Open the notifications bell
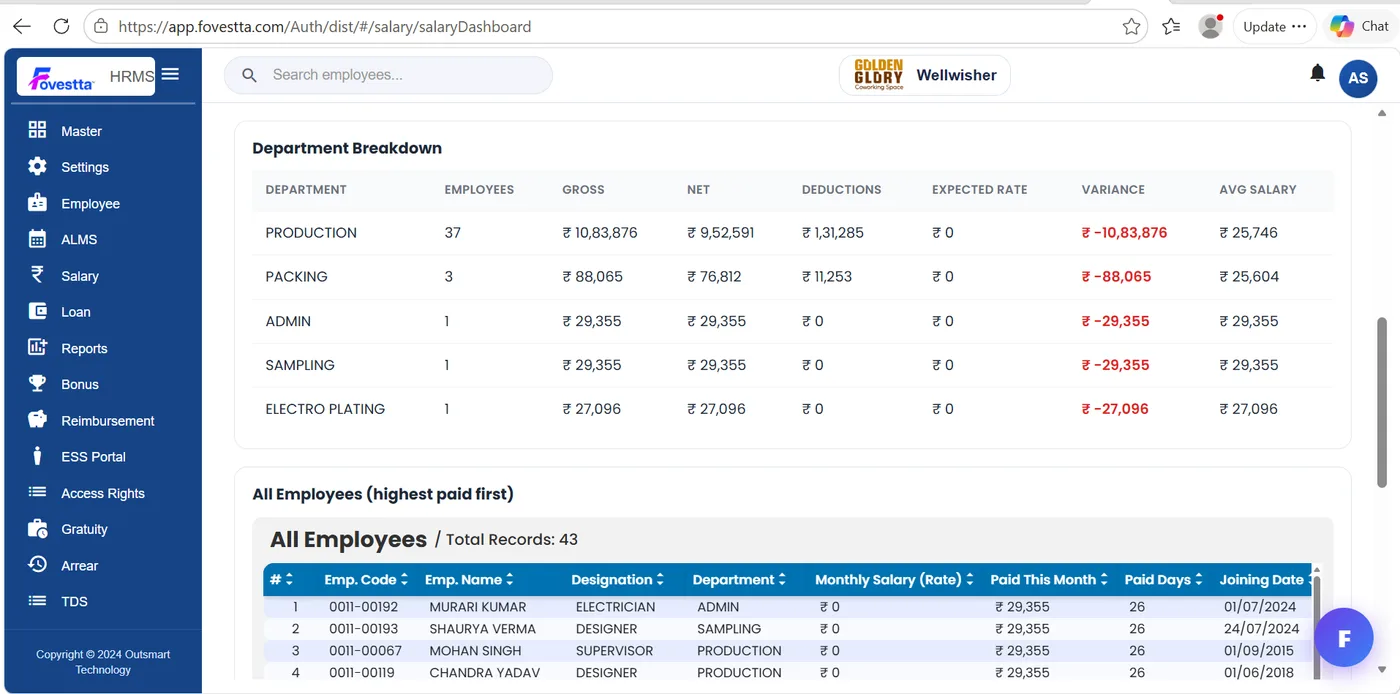1400x694 pixels. click(1318, 73)
